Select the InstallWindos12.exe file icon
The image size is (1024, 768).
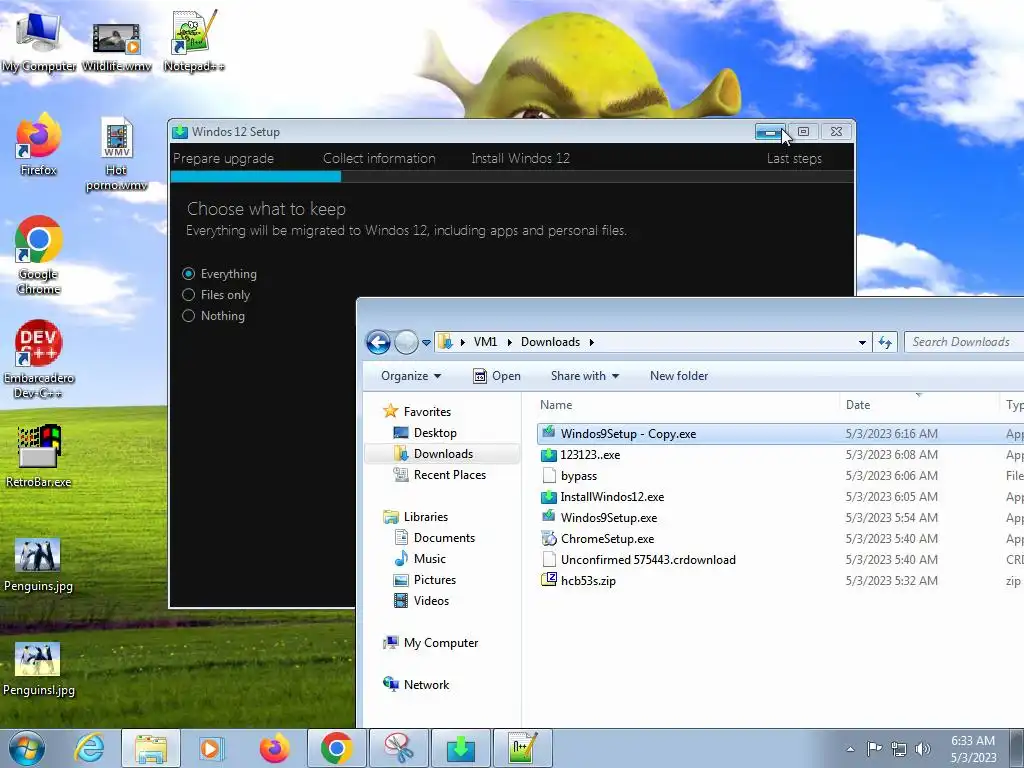click(549, 496)
